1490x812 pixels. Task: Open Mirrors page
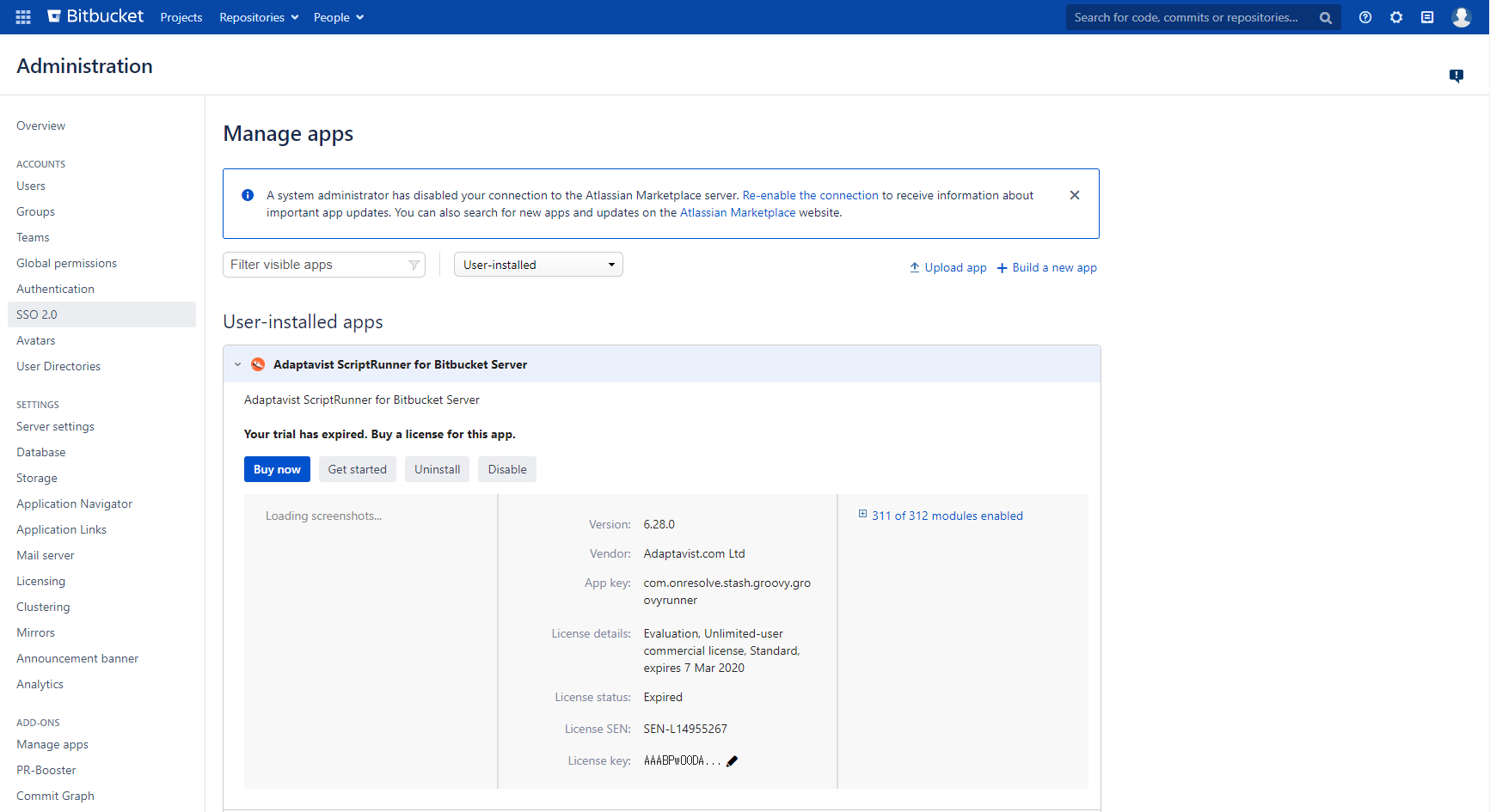[x=35, y=632]
